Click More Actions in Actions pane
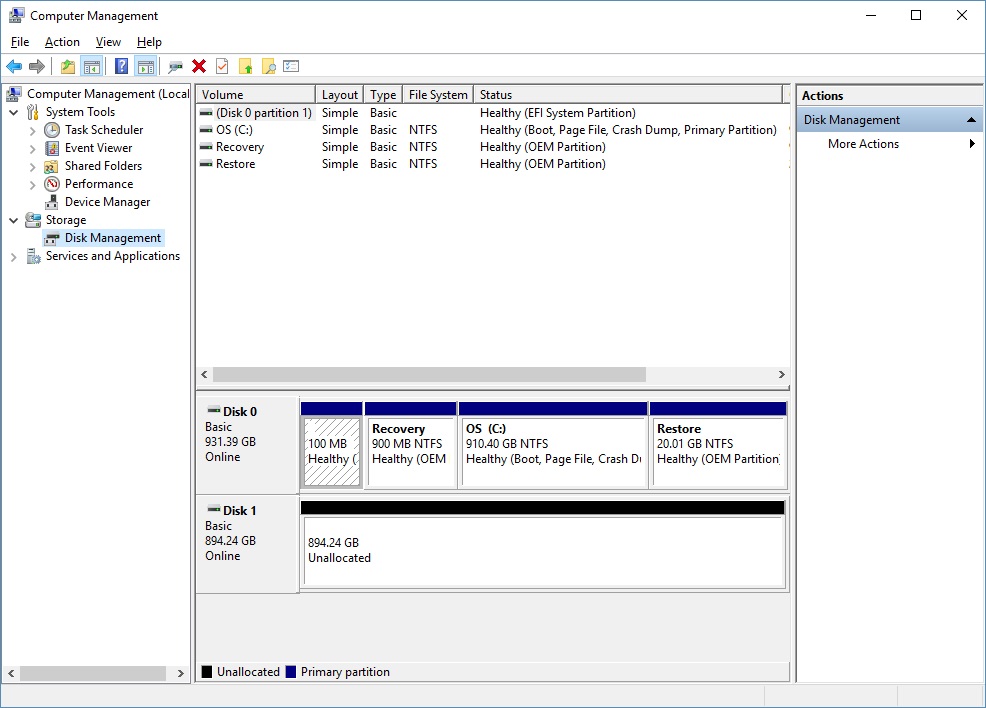Viewport: 986px width, 708px height. click(863, 144)
